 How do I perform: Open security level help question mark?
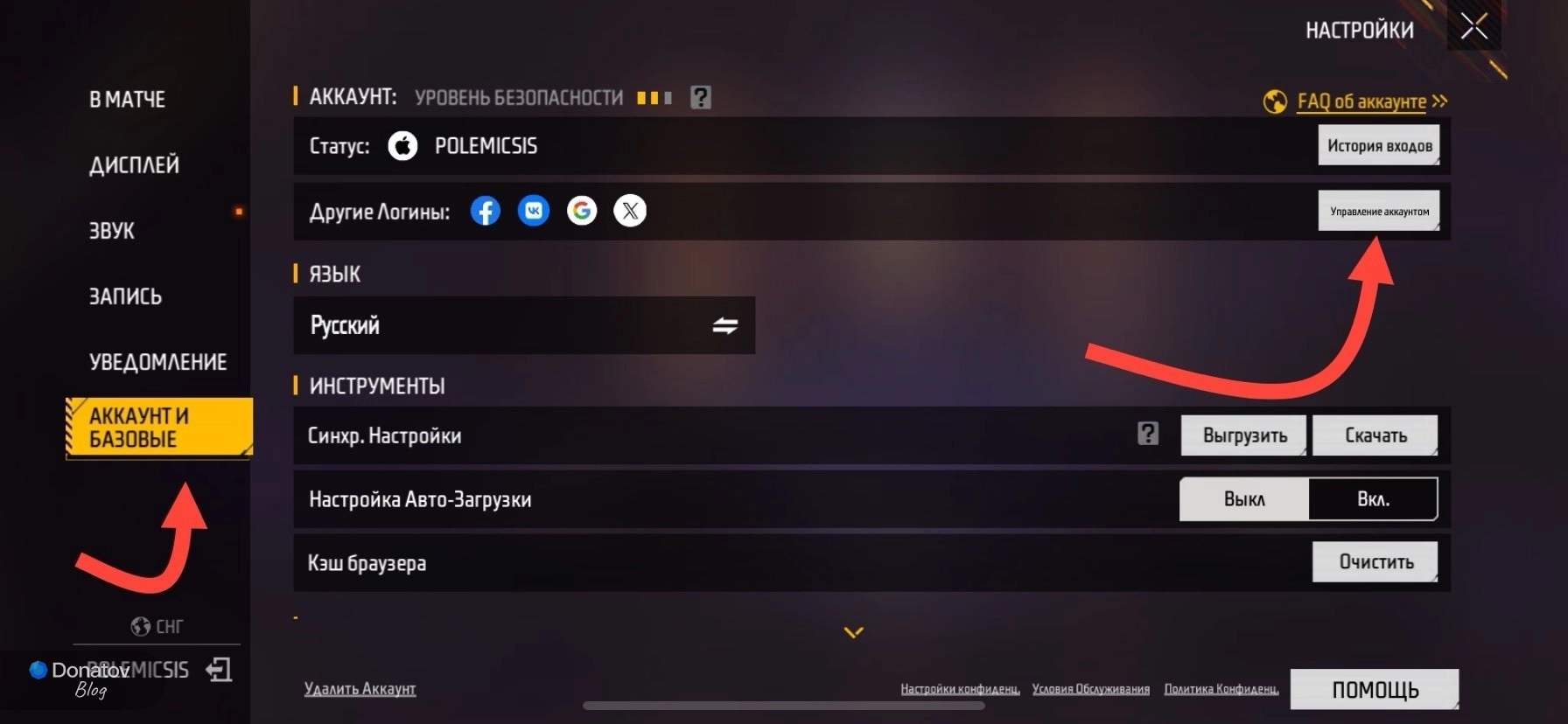(x=700, y=97)
